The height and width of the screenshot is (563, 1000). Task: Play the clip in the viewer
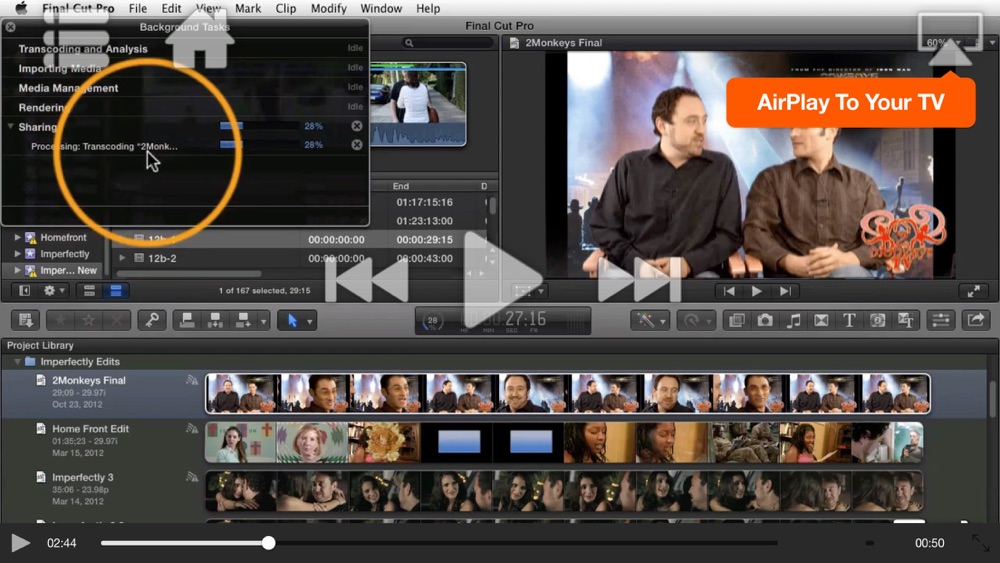(x=757, y=291)
